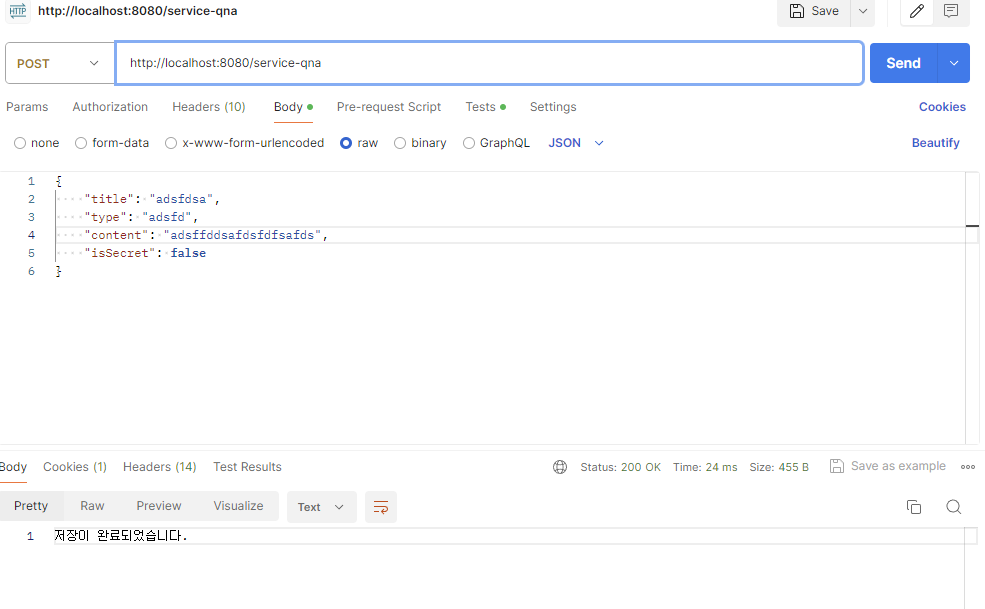This screenshot has height=609, width=985.
Task: Open the request Settings tab
Action: 553,107
